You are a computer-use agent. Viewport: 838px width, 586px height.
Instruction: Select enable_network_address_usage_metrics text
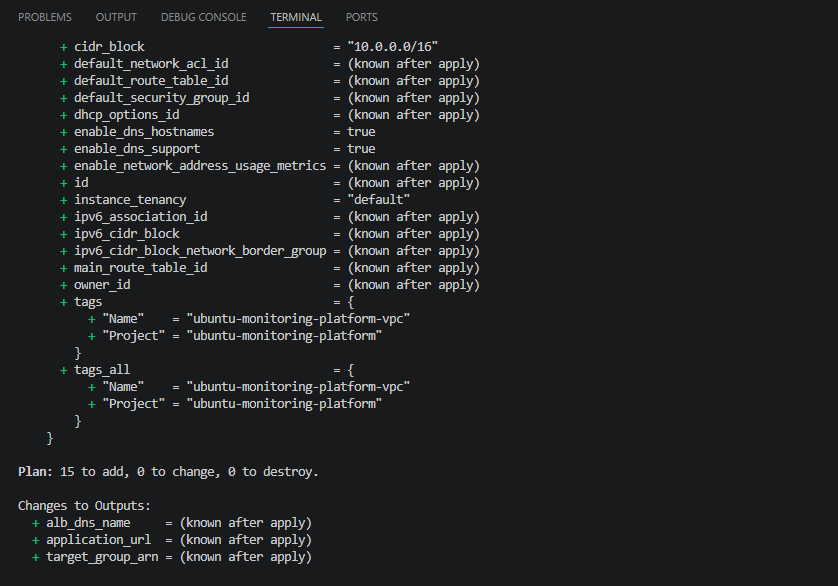[x=200, y=166]
